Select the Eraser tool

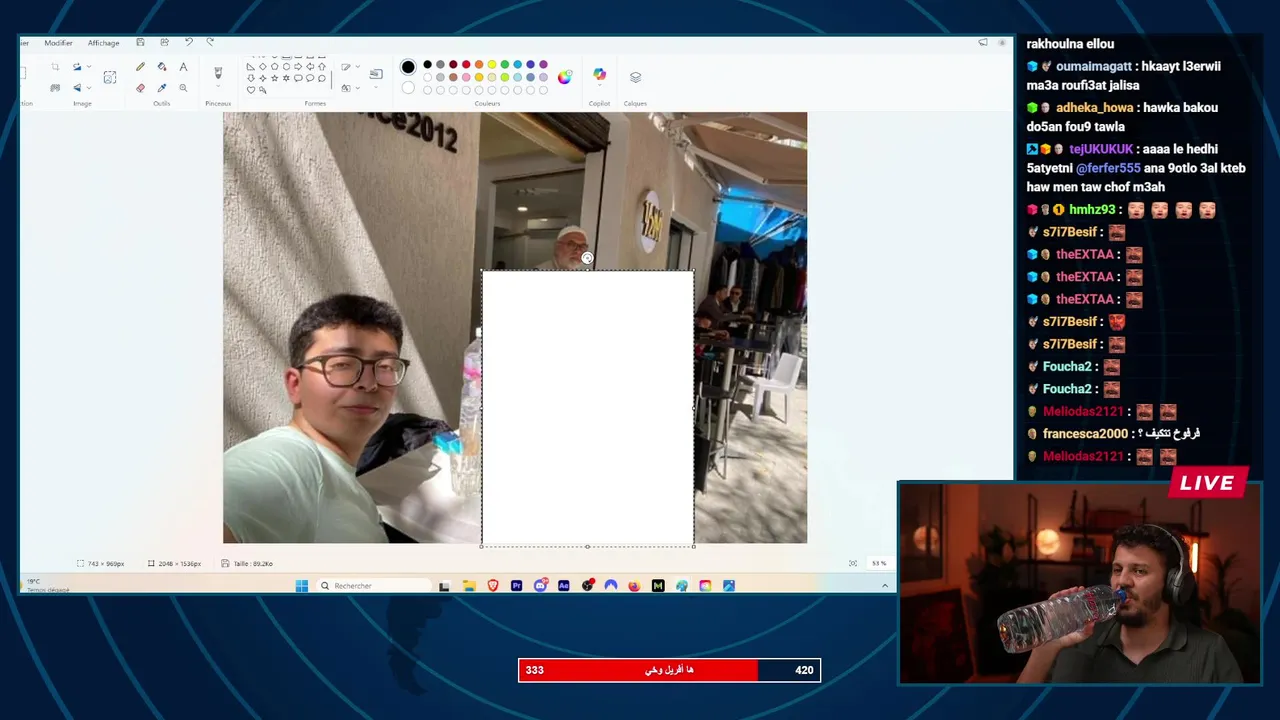[140, 87]
